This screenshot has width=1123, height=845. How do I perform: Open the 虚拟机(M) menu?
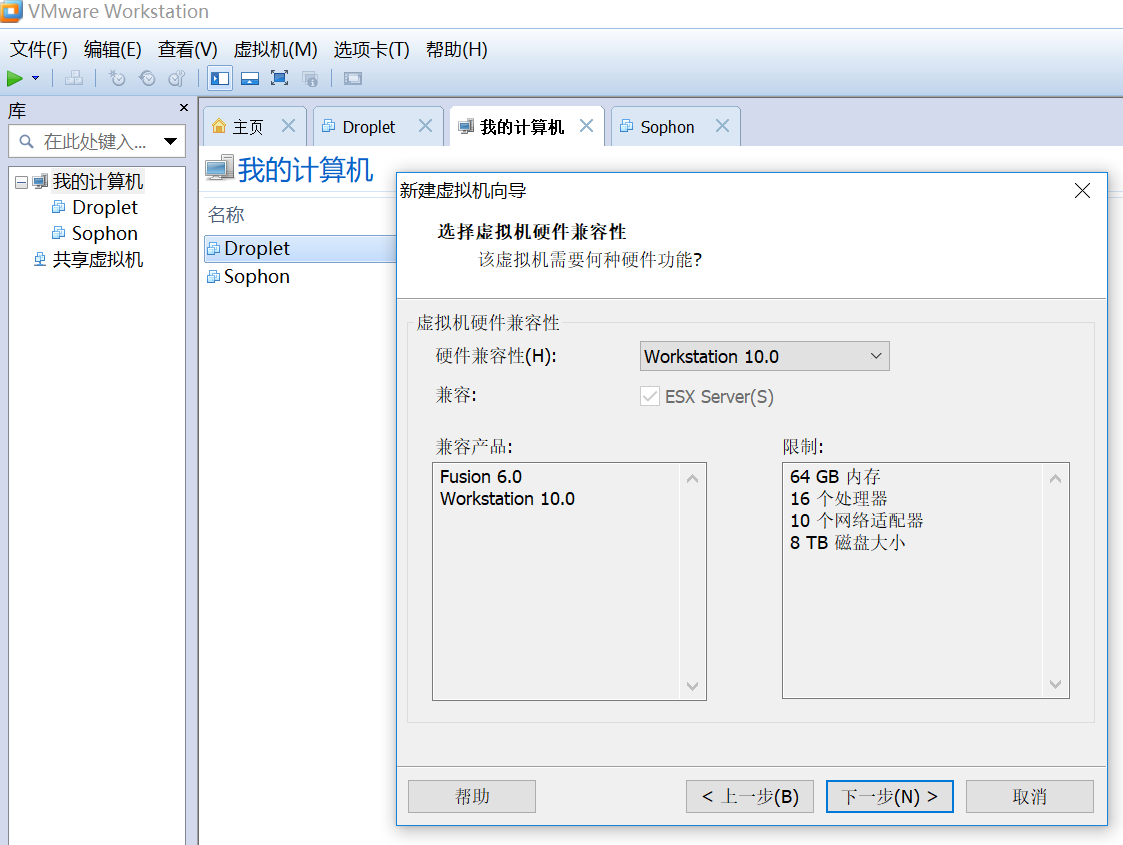(x=276, y=49)
